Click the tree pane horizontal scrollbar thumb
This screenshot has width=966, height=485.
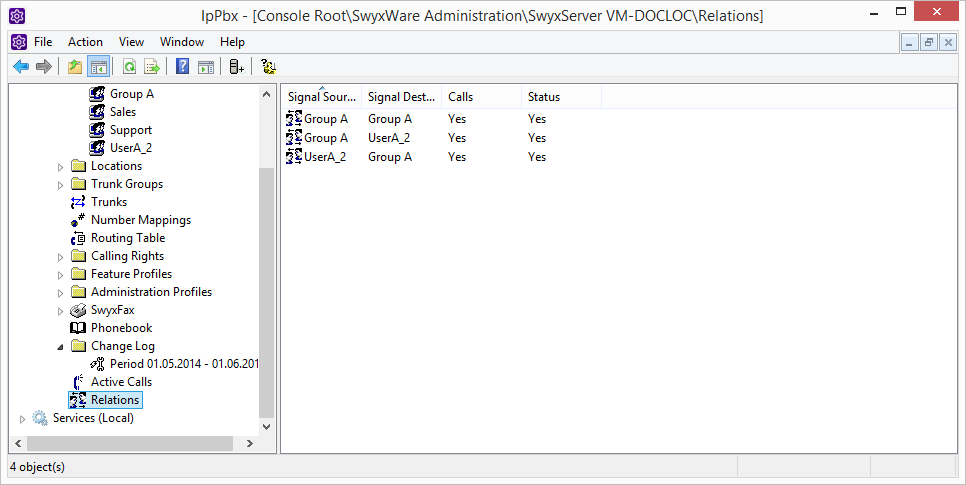coord(130,443)
